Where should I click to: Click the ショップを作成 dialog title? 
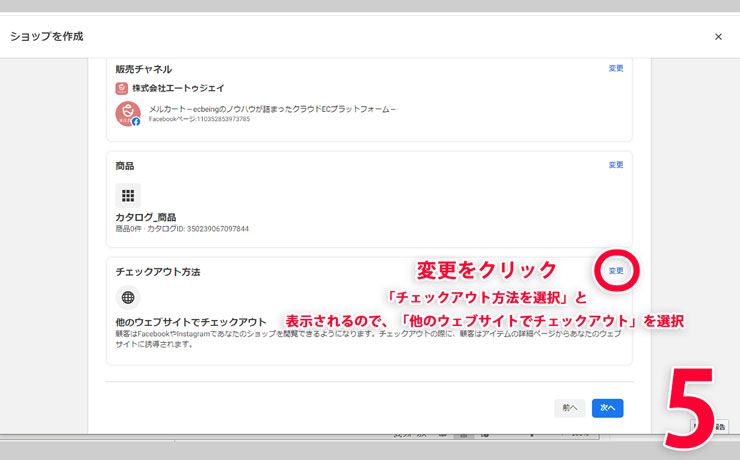point(47,36)
